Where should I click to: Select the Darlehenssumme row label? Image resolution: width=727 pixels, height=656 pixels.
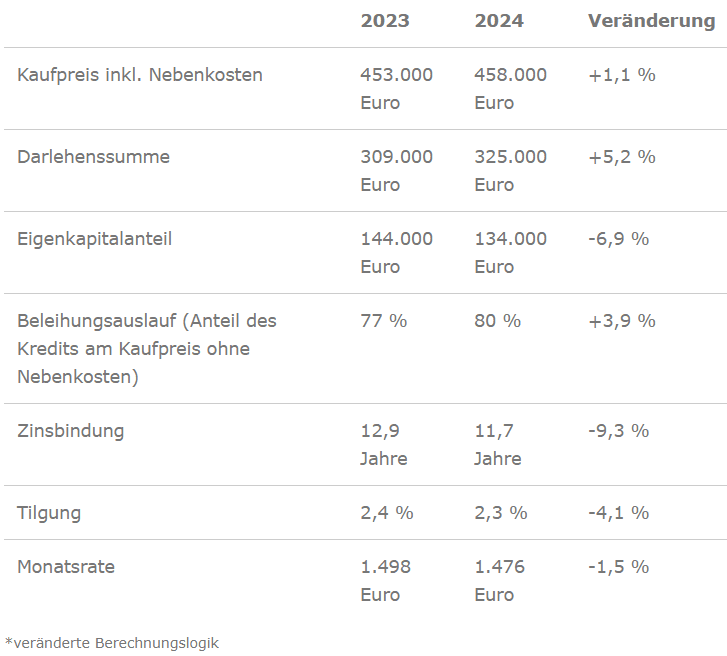point(94,157)
